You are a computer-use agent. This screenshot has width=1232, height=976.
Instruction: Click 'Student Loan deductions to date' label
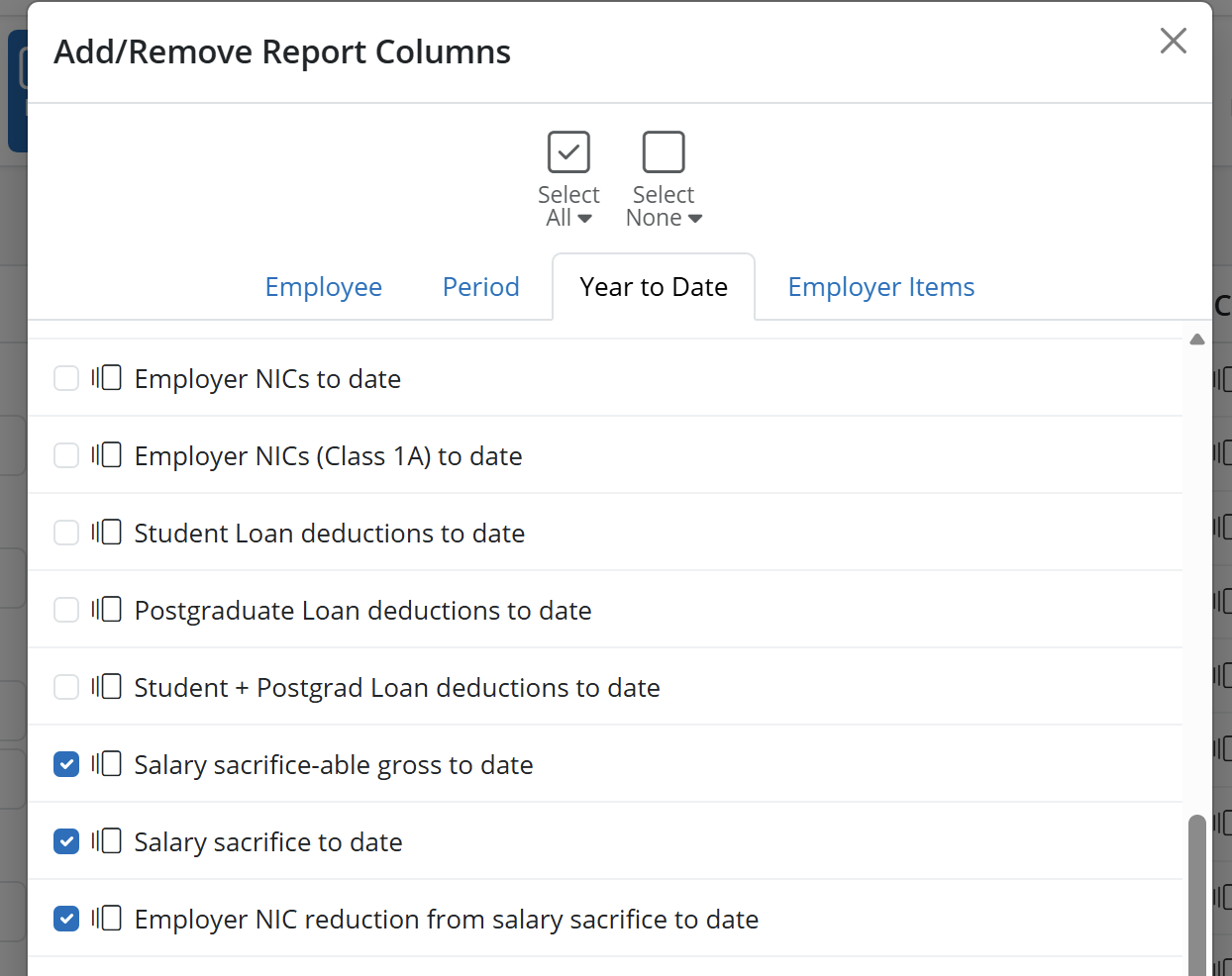click(330, 534)
